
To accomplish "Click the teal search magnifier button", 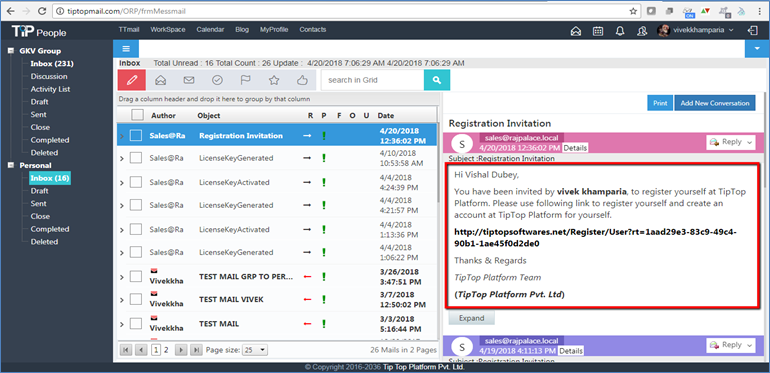I will (437, 80).
